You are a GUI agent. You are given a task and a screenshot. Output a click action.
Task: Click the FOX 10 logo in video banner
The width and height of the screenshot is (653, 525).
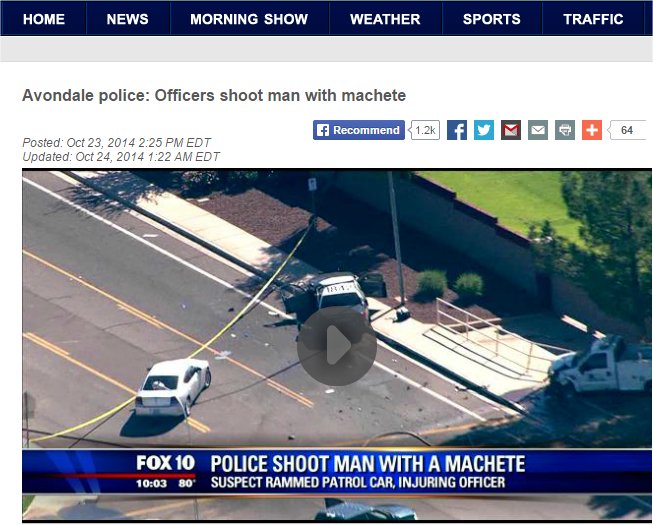click(166, 463)
